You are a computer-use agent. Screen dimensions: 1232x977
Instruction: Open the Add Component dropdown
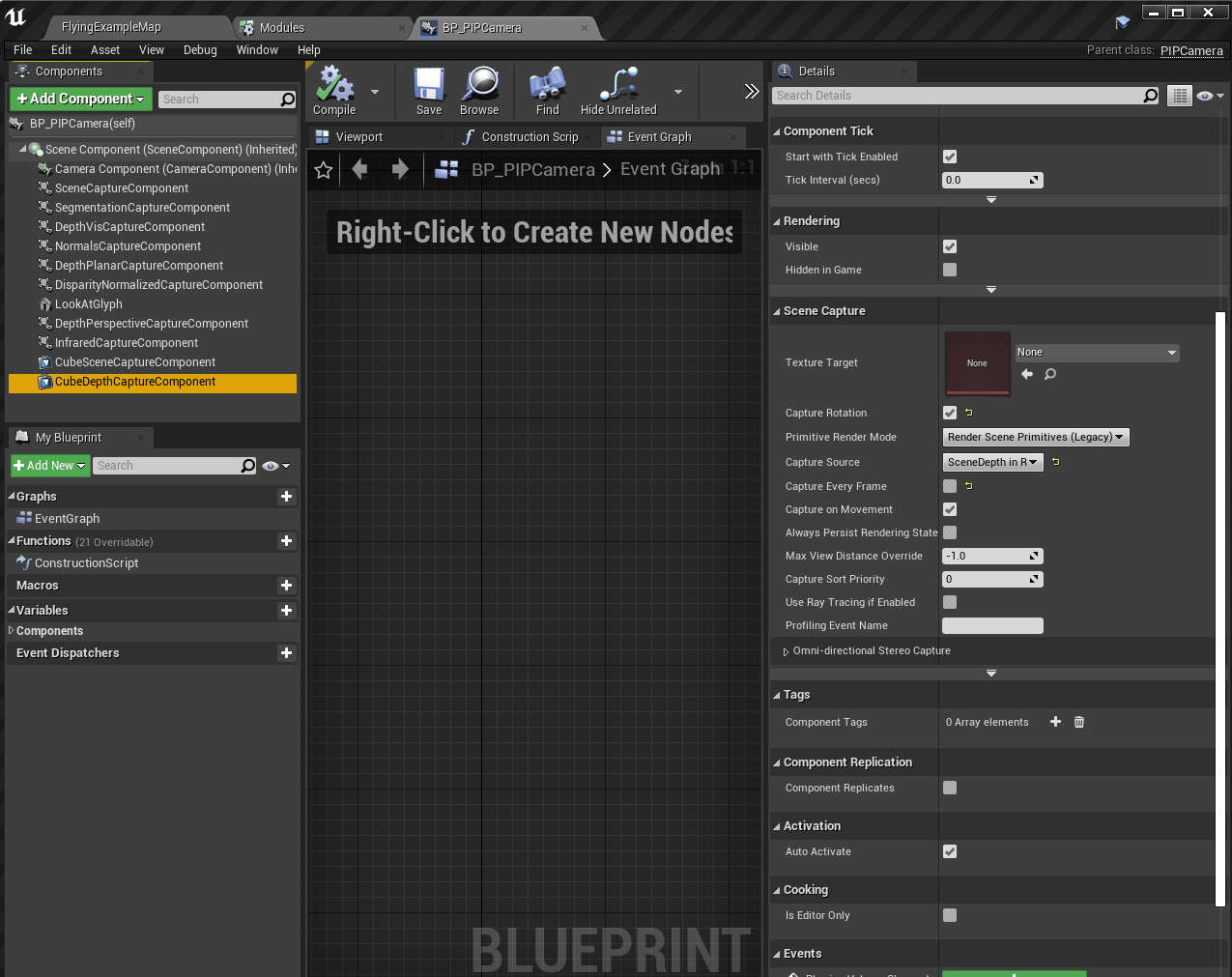click(x=80, y=99)
